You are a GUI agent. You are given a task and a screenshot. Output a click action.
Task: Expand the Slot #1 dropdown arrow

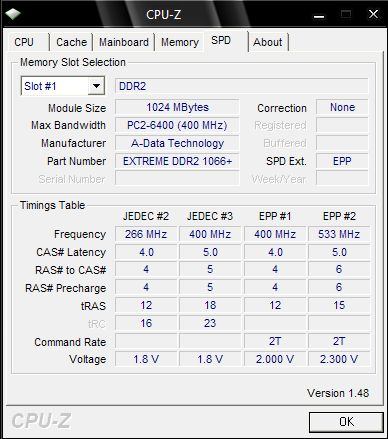click(x=96, y=86)
